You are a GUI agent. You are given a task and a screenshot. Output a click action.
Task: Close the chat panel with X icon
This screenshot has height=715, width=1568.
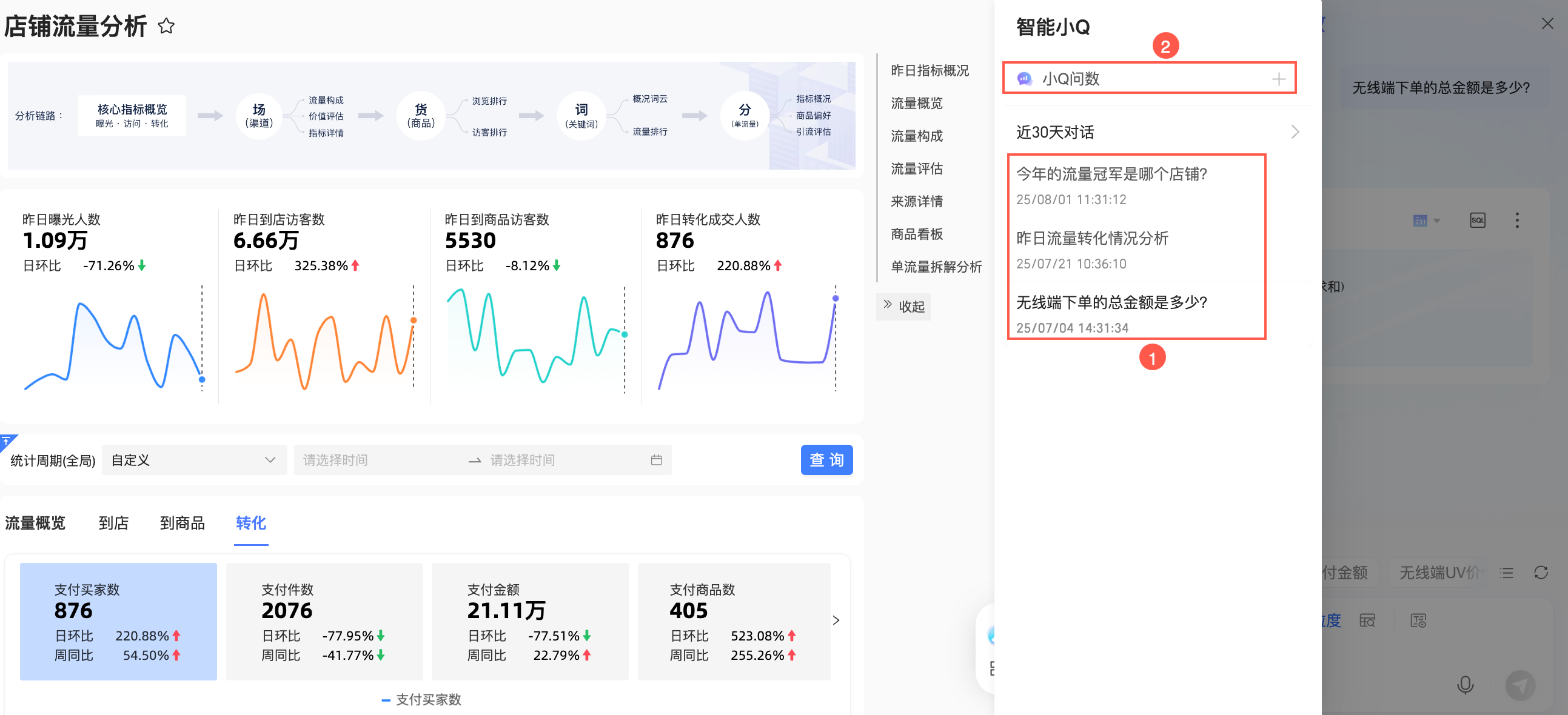(x=1547, y=24)
